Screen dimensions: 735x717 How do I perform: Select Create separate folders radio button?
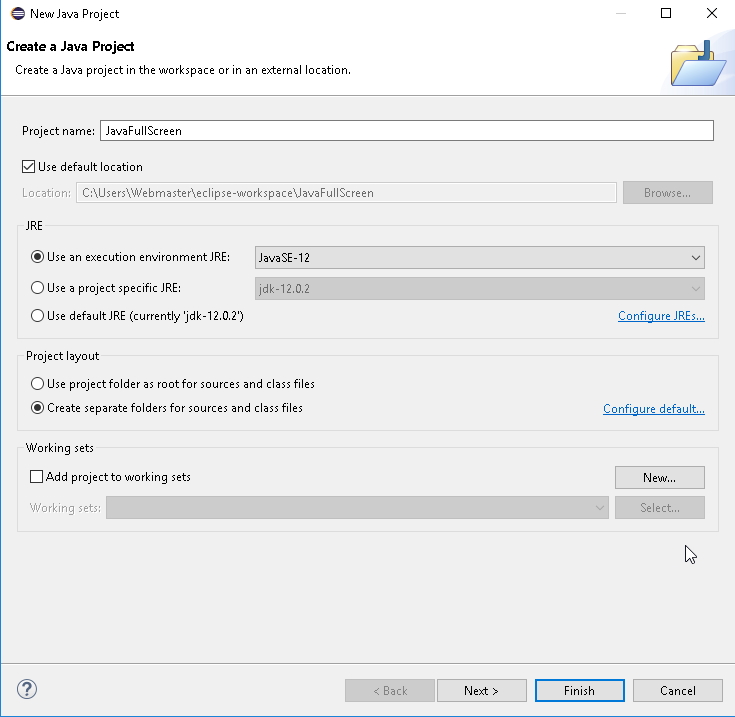coord(38,408)
